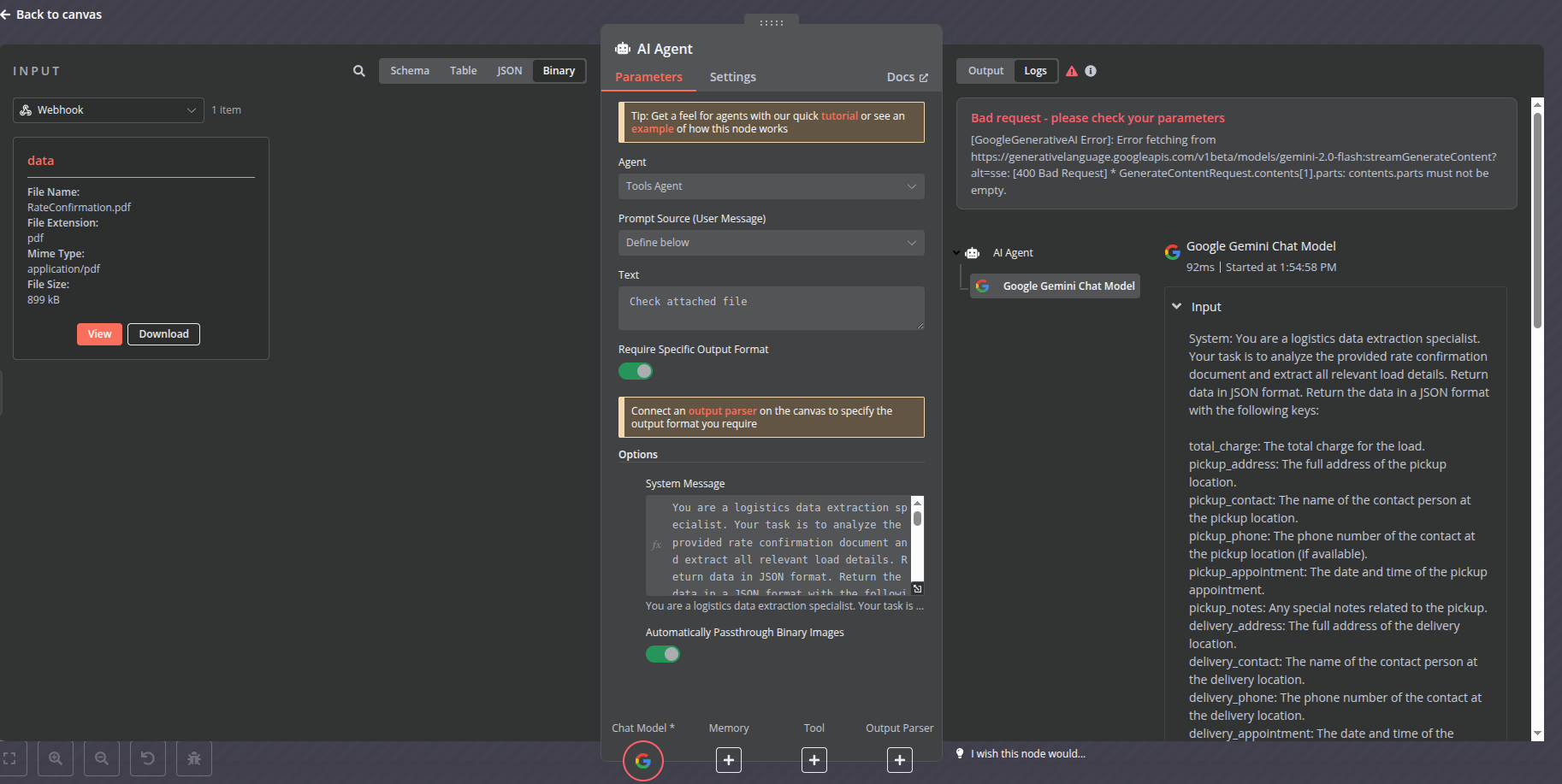Toggle Automatically Passthrough Binary Images switch
This screenshot has width=1562, height=784.
click(x=663, y=654)
